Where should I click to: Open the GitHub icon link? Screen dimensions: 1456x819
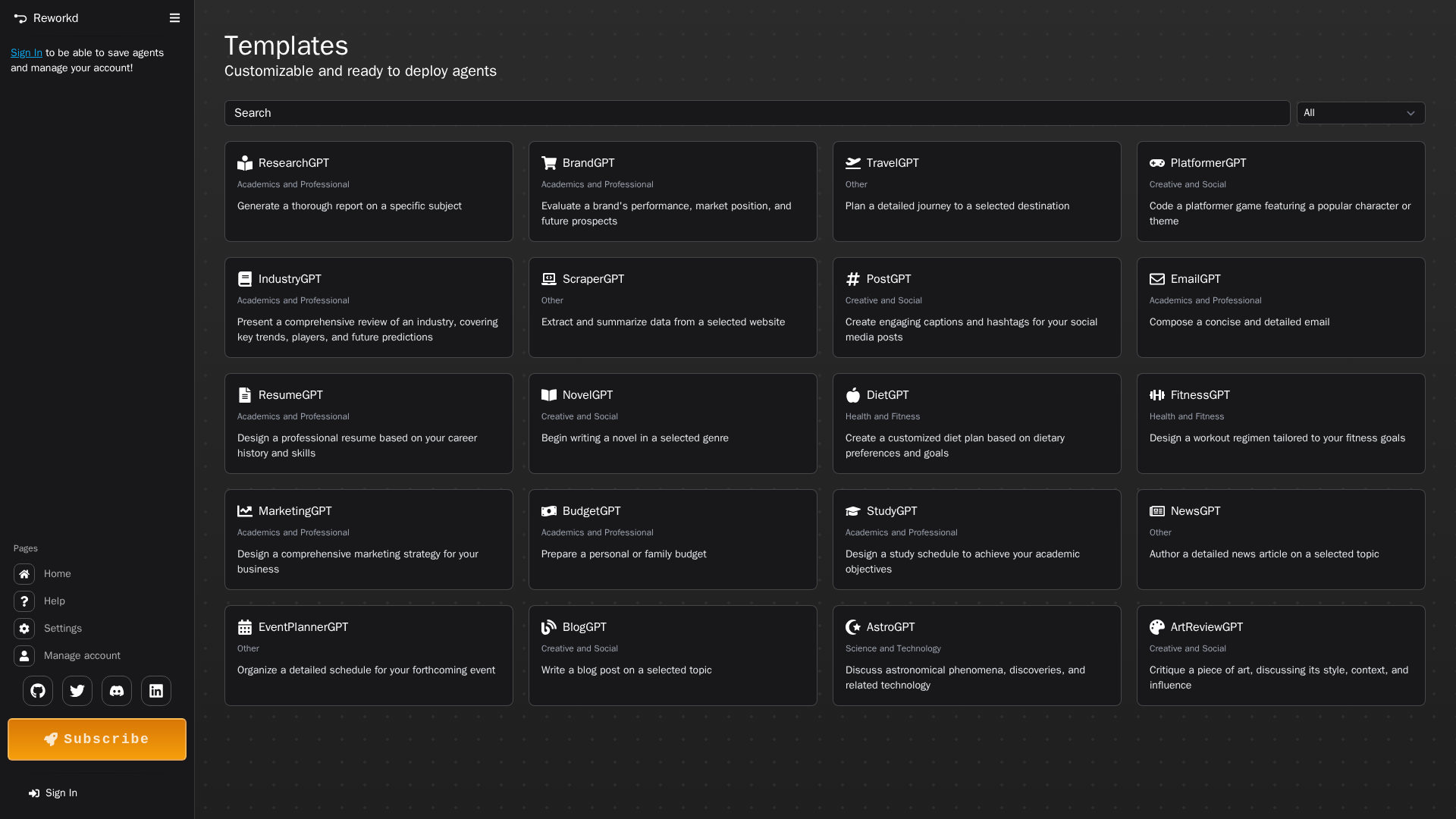click(38, 691)
